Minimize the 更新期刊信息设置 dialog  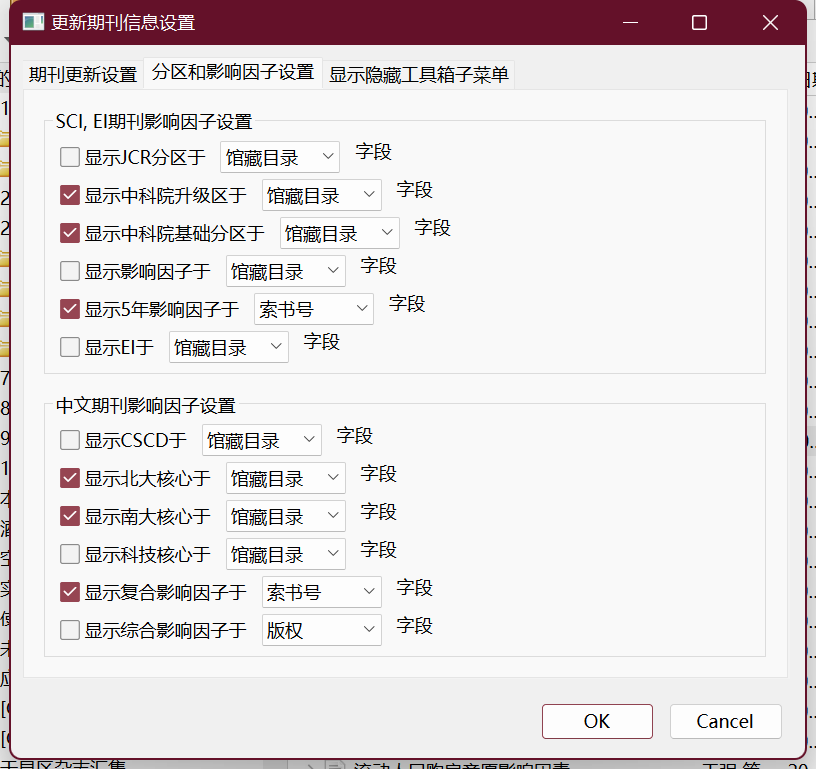630,22
